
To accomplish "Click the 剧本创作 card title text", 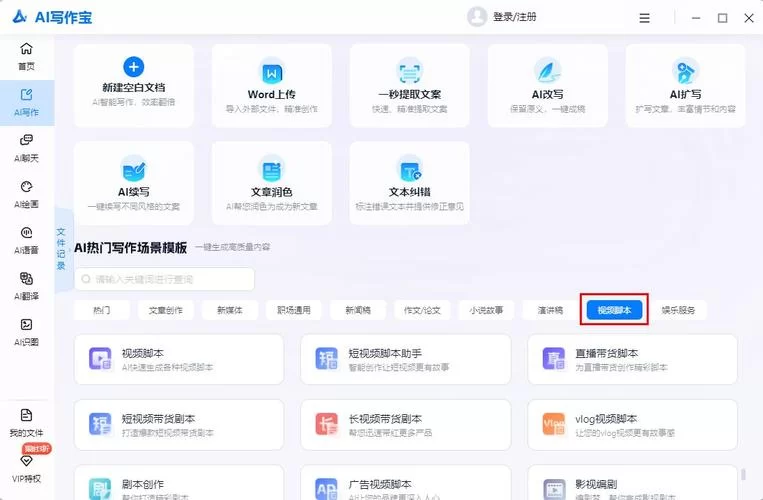I will [143, 484].
